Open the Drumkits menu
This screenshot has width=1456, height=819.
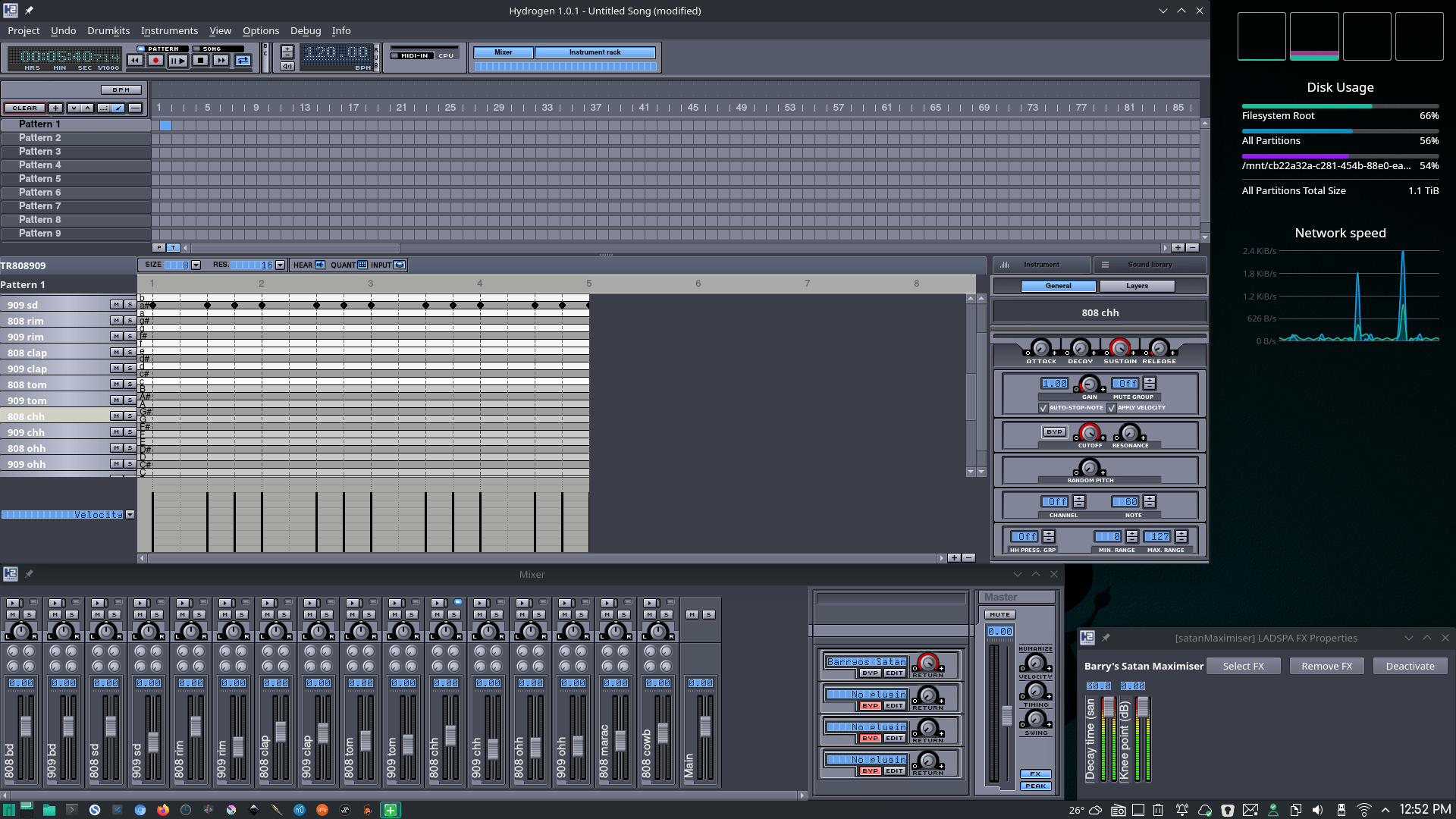point(108,30)
